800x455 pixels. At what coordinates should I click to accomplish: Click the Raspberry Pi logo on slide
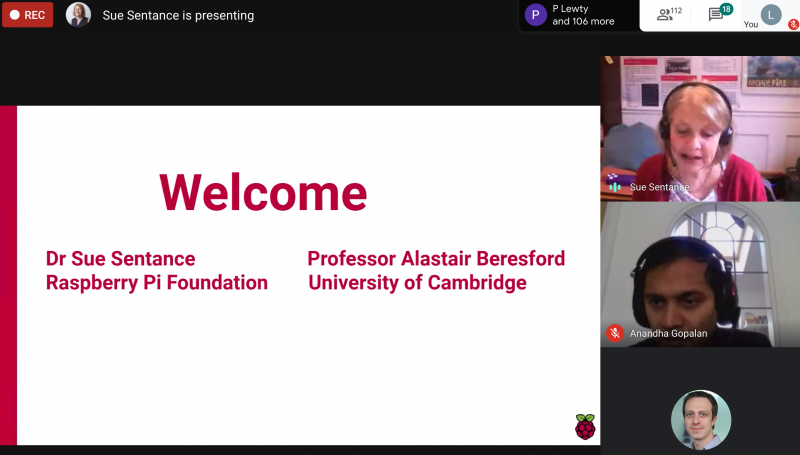pyautogui.click(x=585, y=426)
